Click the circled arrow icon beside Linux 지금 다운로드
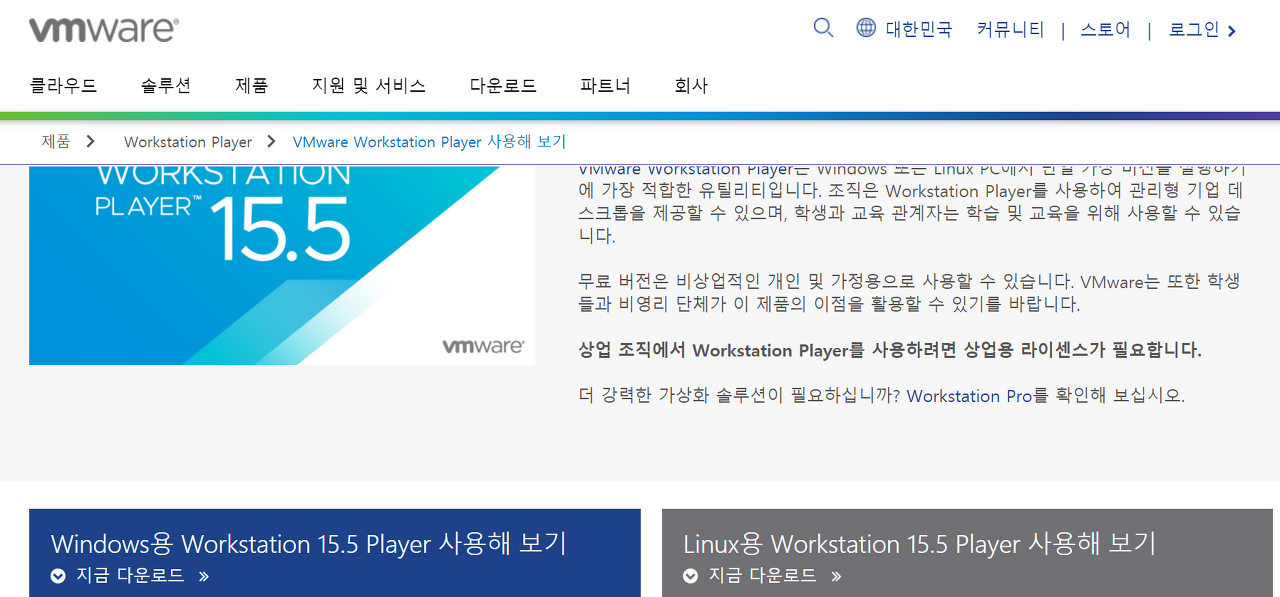 (x=691, y=576)
